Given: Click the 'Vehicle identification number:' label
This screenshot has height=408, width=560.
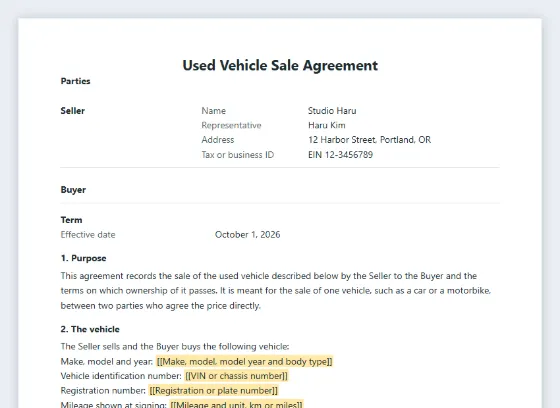Looking at the screenshot, I should click(121, 376).
